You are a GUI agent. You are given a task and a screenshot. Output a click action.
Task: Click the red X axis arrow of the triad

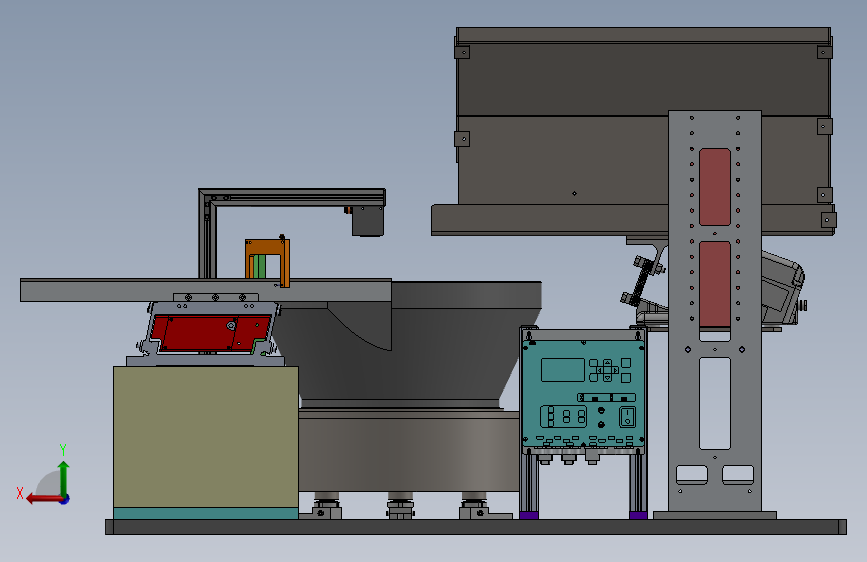[x=43, y=499]
